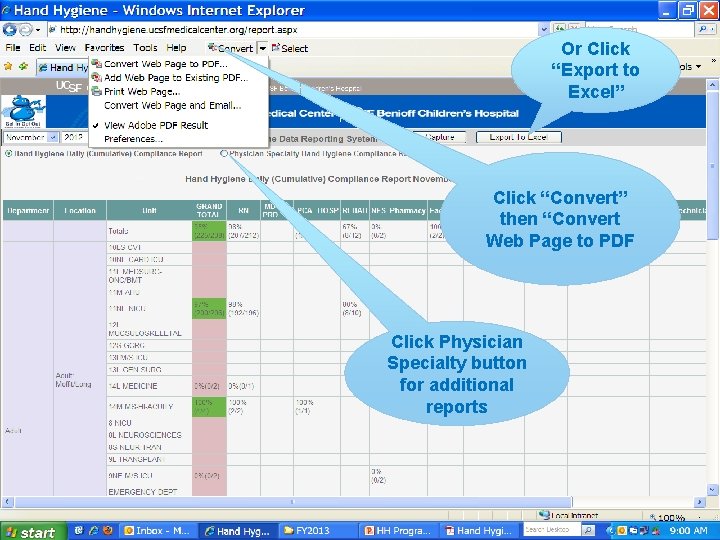
Task: Open the File menu
Action: [x=12, y=48]
